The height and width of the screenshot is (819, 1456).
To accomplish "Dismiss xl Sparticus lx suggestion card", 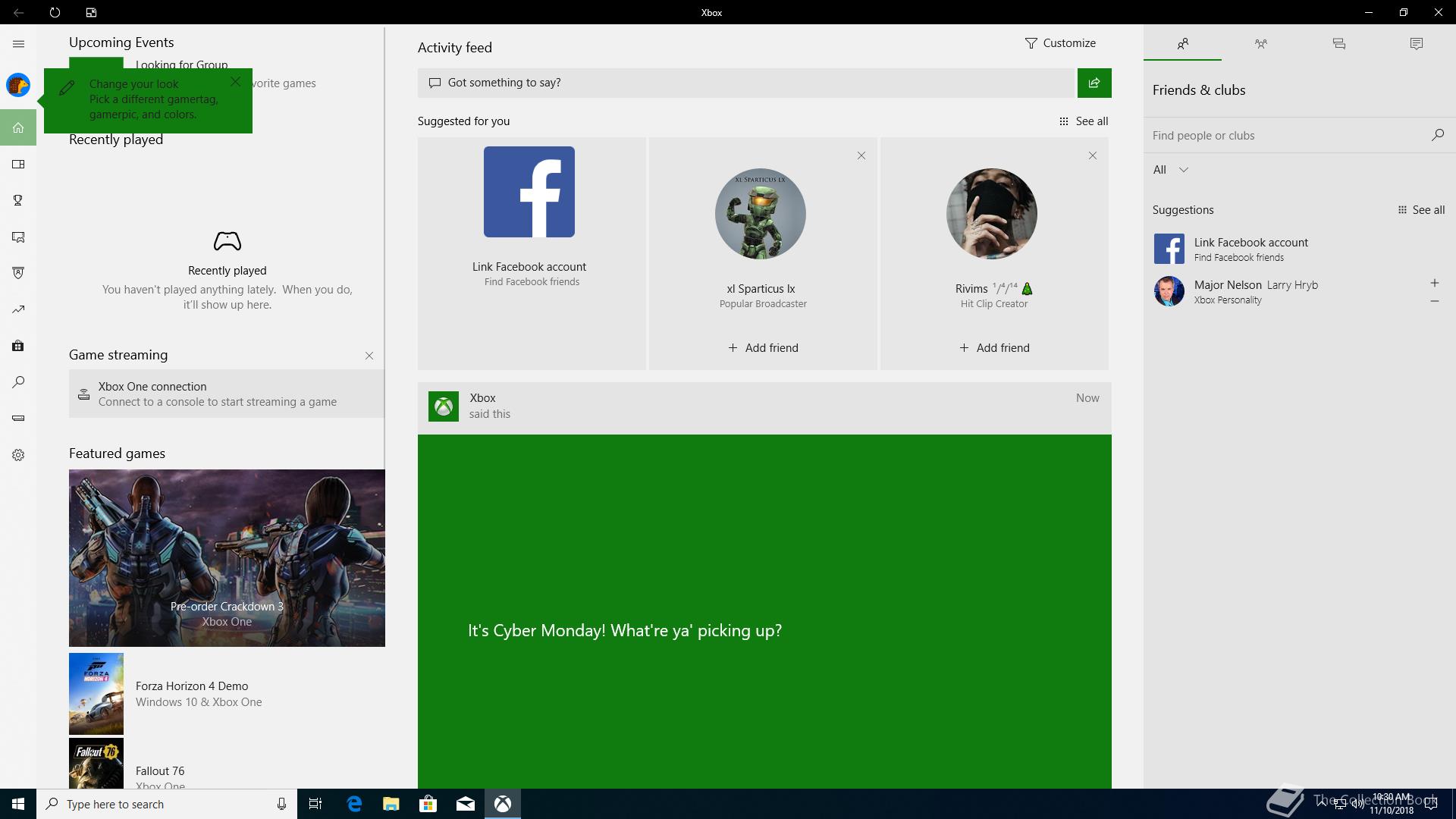I will coord(861,155).
